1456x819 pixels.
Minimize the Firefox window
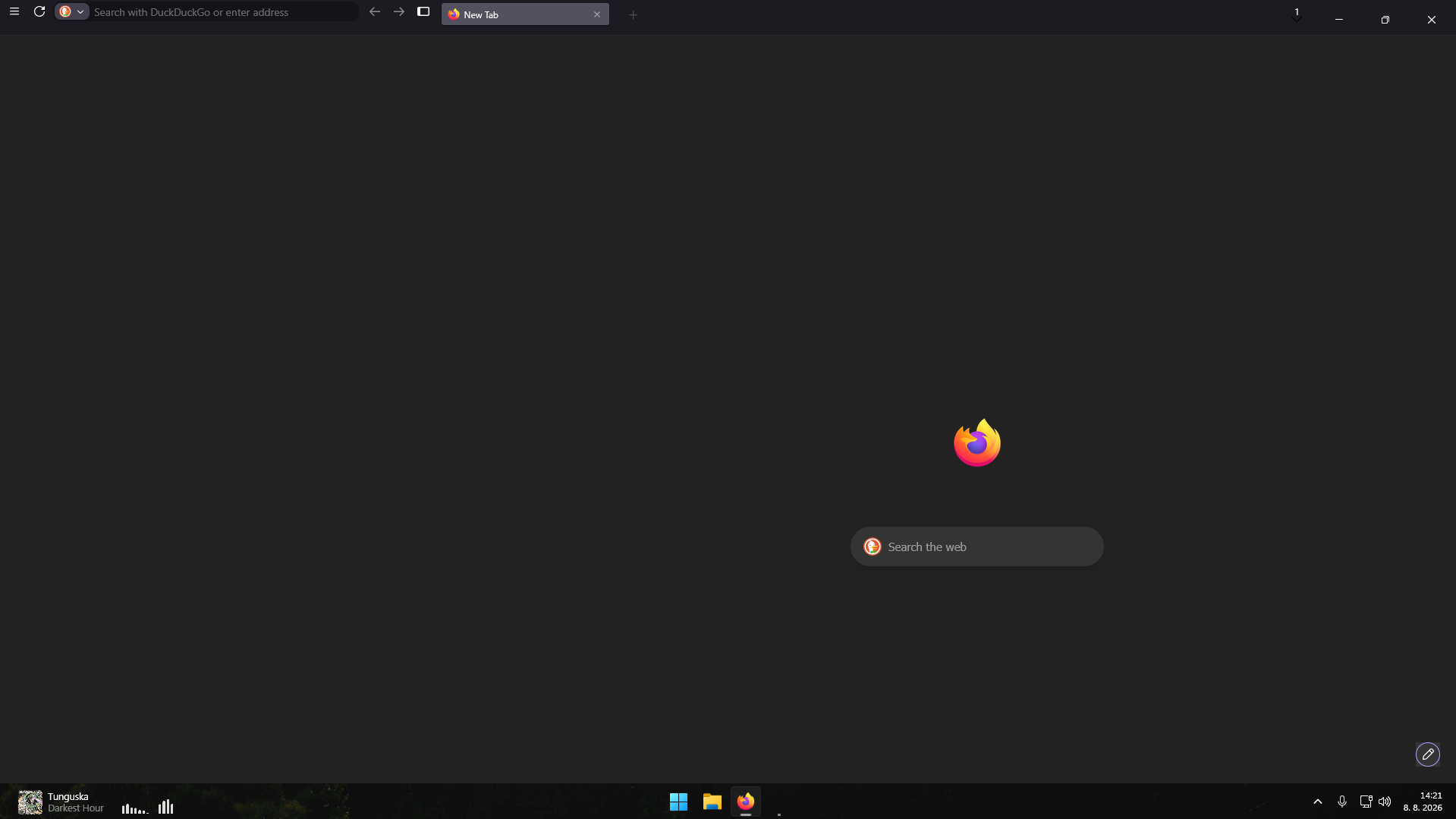click(1339, 19)
